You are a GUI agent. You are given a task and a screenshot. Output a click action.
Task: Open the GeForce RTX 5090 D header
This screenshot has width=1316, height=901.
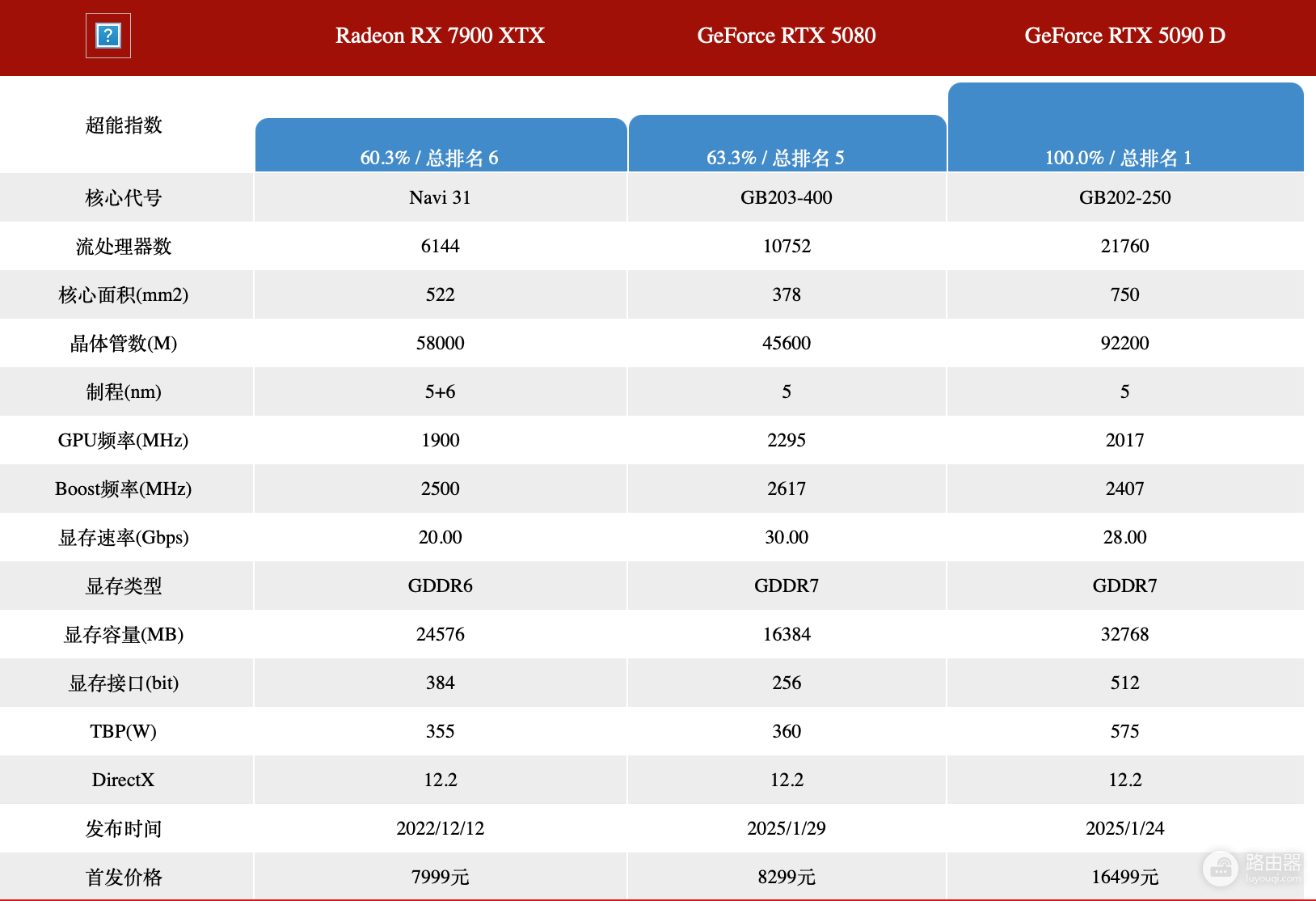pyautogui.click(x=1124, y=36)
